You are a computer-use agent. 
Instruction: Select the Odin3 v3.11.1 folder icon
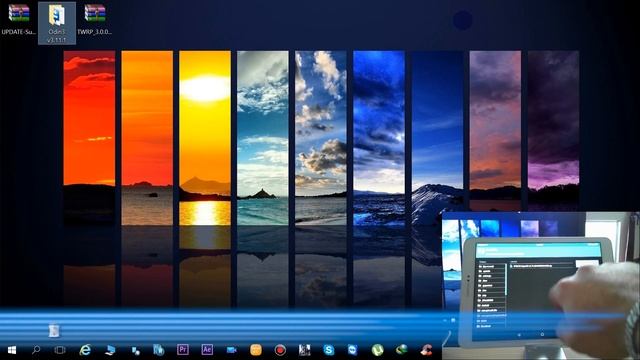(x=57, y=23)
